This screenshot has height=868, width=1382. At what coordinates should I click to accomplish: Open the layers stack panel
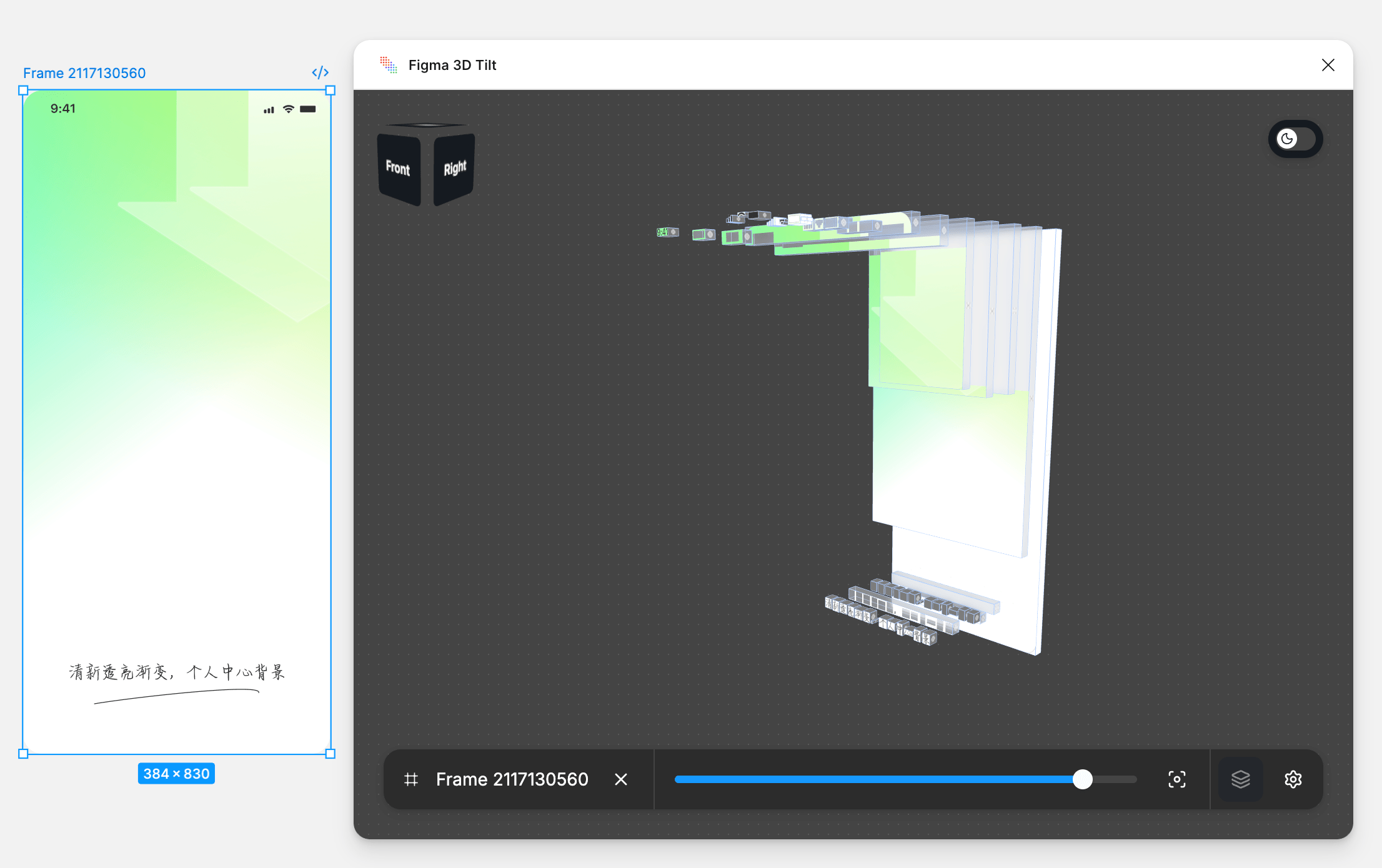click(1240, 779)
